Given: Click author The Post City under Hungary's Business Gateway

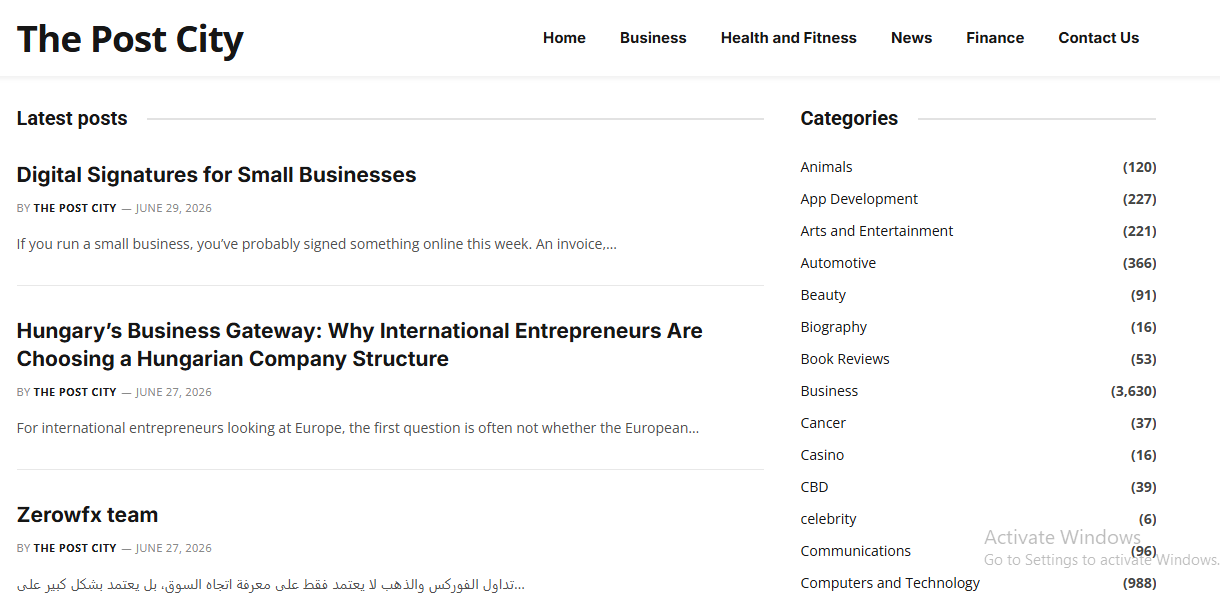Looking at the screenshot, I should coord(75,392).
